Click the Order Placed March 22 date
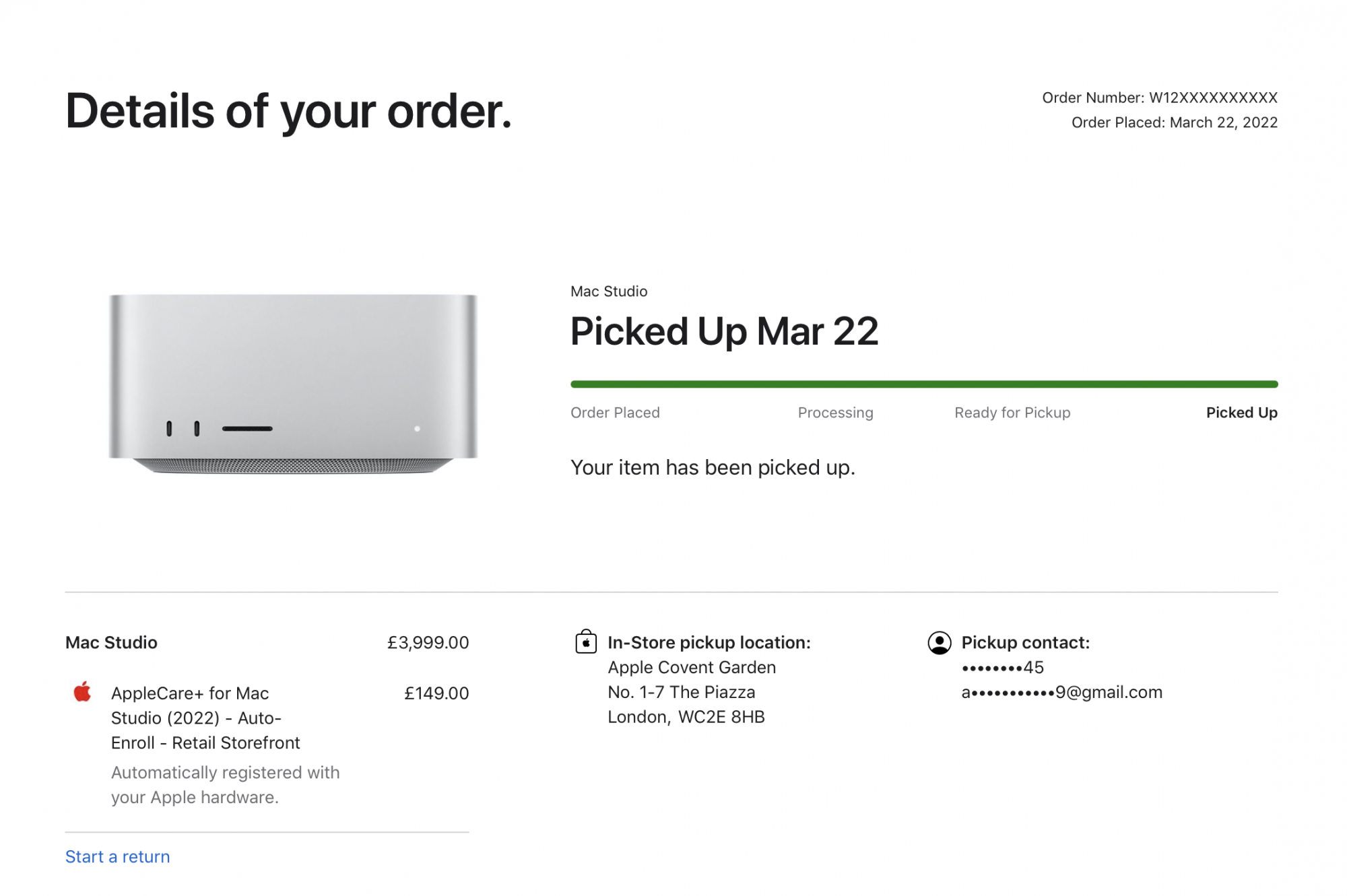Screen dimensions: 1347x896 [x=1175, y=123]
